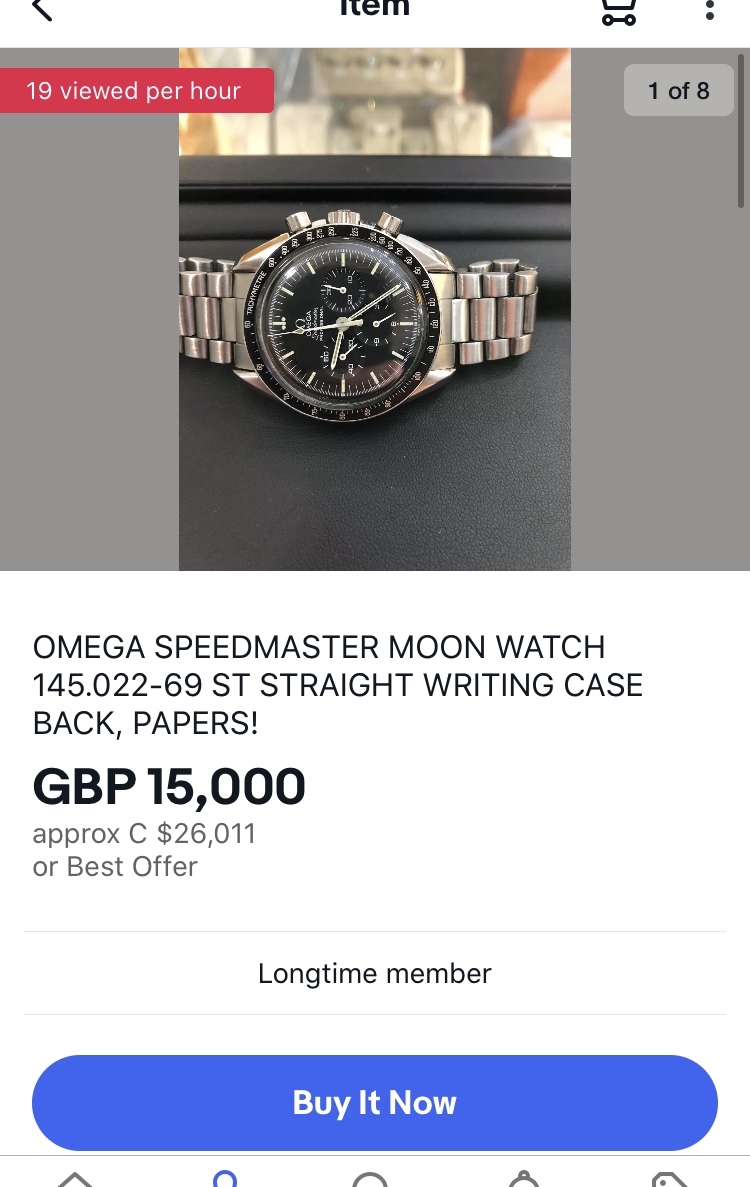The width and height of the screenshot is (750, 1187).
Task: Open the Selling tag tab
Action: (670, 1178)
